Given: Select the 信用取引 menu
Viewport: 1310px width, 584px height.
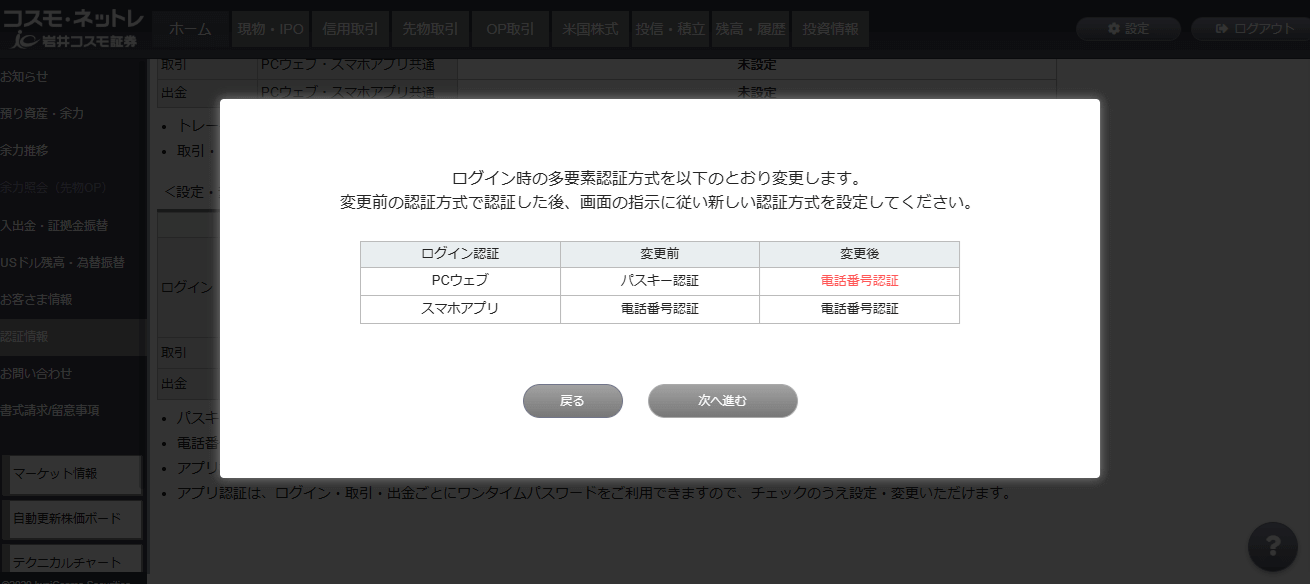Looking at the screenshot, I should [350, 29].
